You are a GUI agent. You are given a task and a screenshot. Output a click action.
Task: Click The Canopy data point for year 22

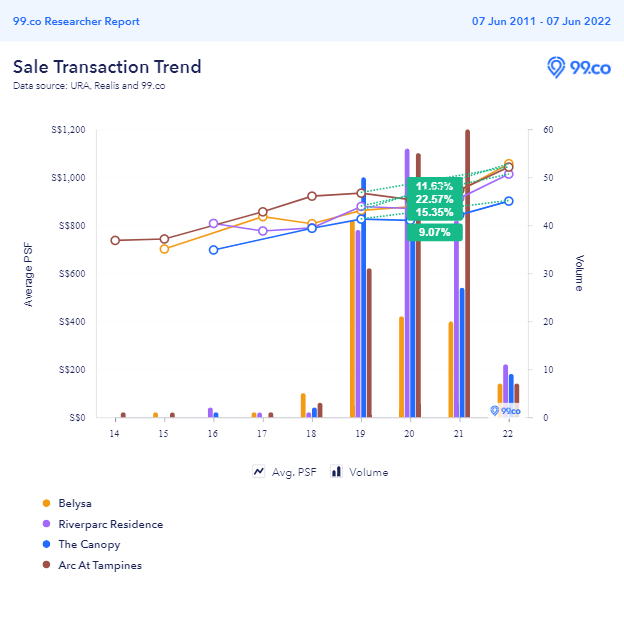[x=509, y=201]
